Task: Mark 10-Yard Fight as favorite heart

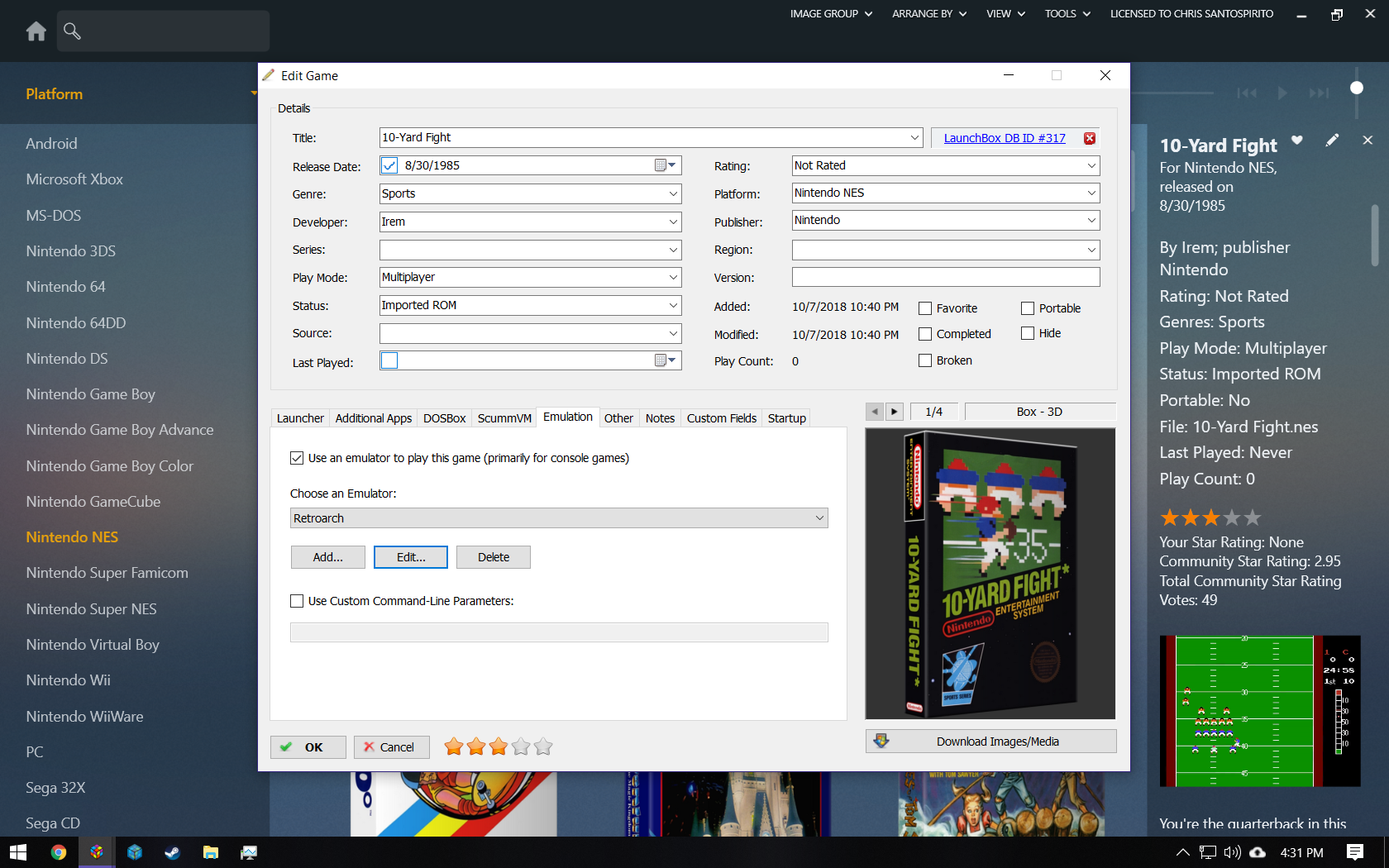Action: (x=1297, y=140)
